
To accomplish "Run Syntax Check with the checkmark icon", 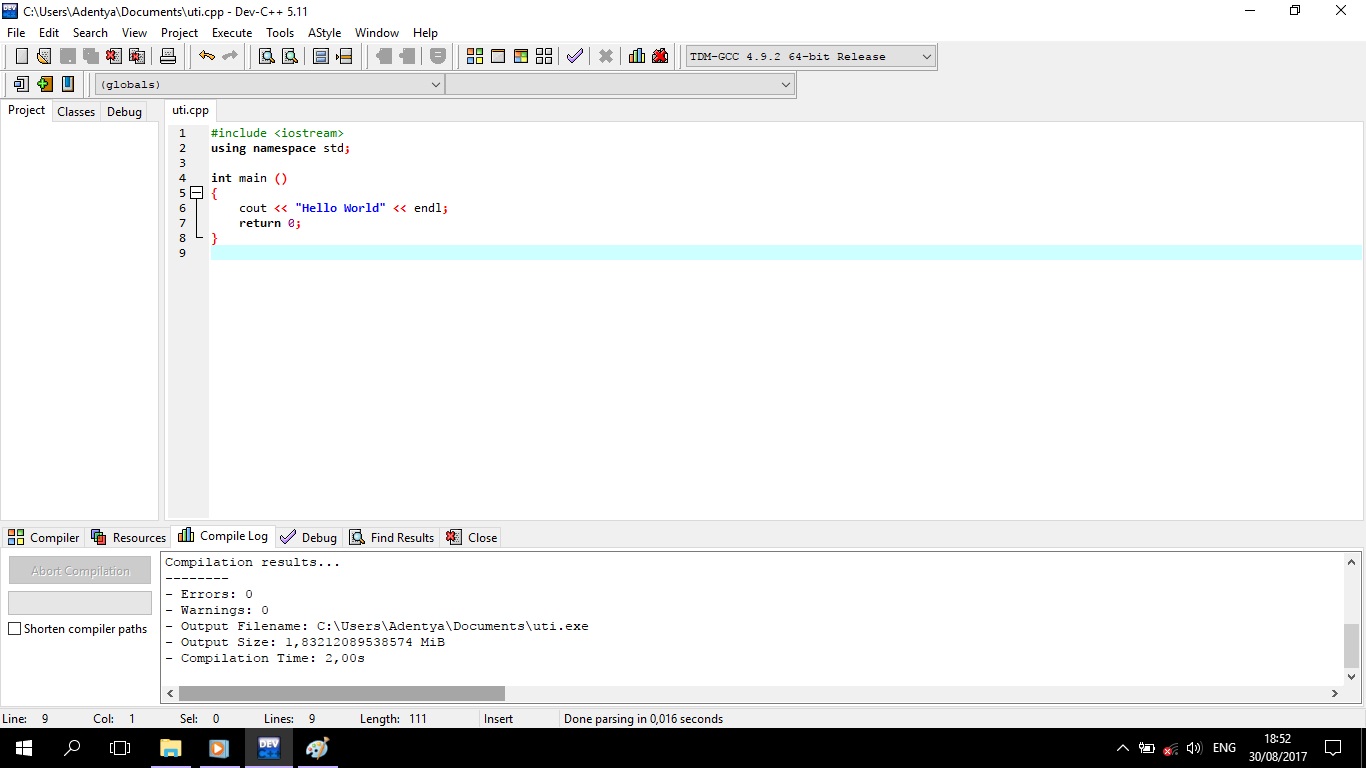I will tap(575, 56).
